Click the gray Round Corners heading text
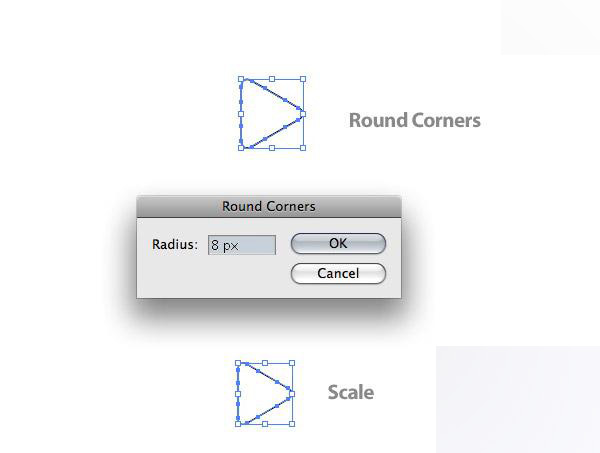This screenshot has width=600, height=453. tap(414, 121)
